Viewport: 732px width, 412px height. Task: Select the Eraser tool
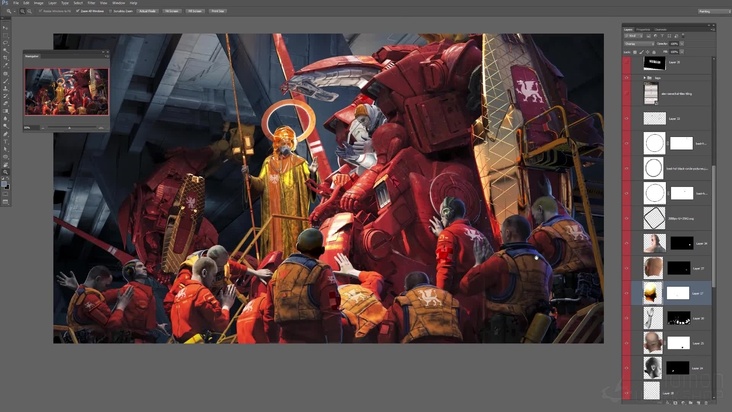click(5, 103)
